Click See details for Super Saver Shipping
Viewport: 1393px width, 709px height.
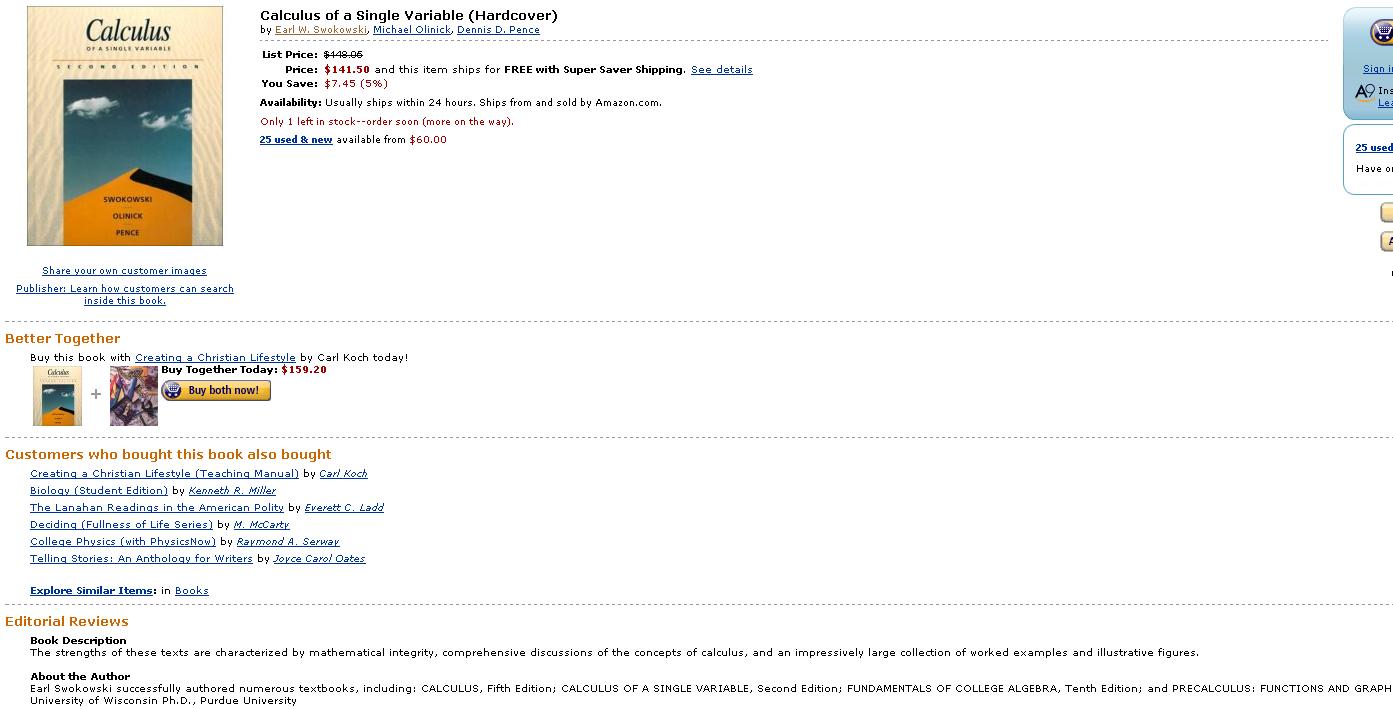pyautogui.click(x=721, y=70)
